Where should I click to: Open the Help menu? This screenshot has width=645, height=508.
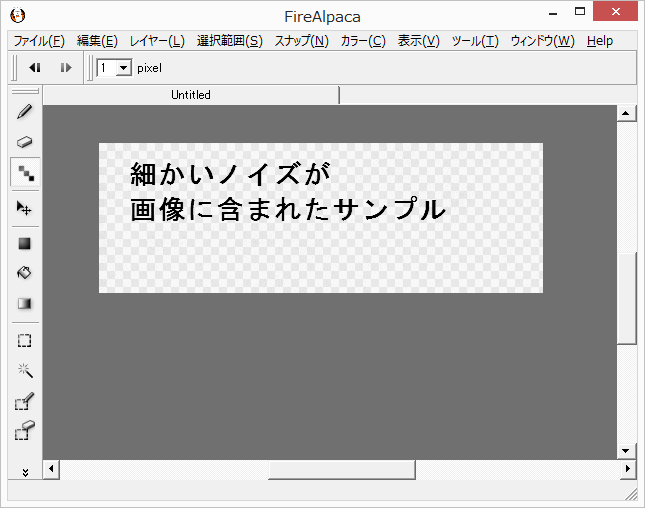(x=600, y=41)
